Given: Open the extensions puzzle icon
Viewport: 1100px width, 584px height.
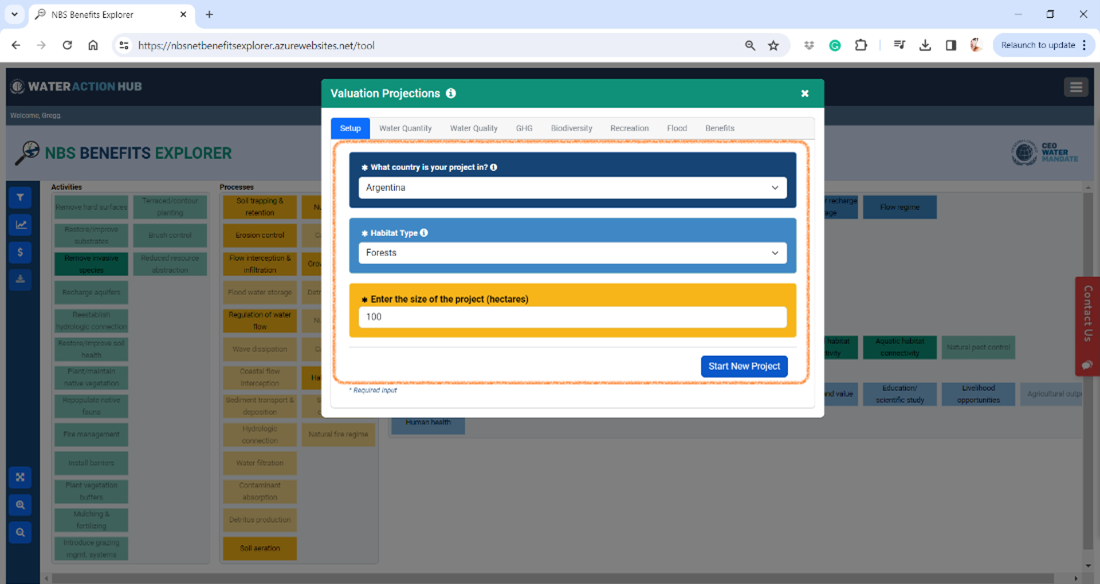Looking at the screenshot, I should tap(861, 45).
